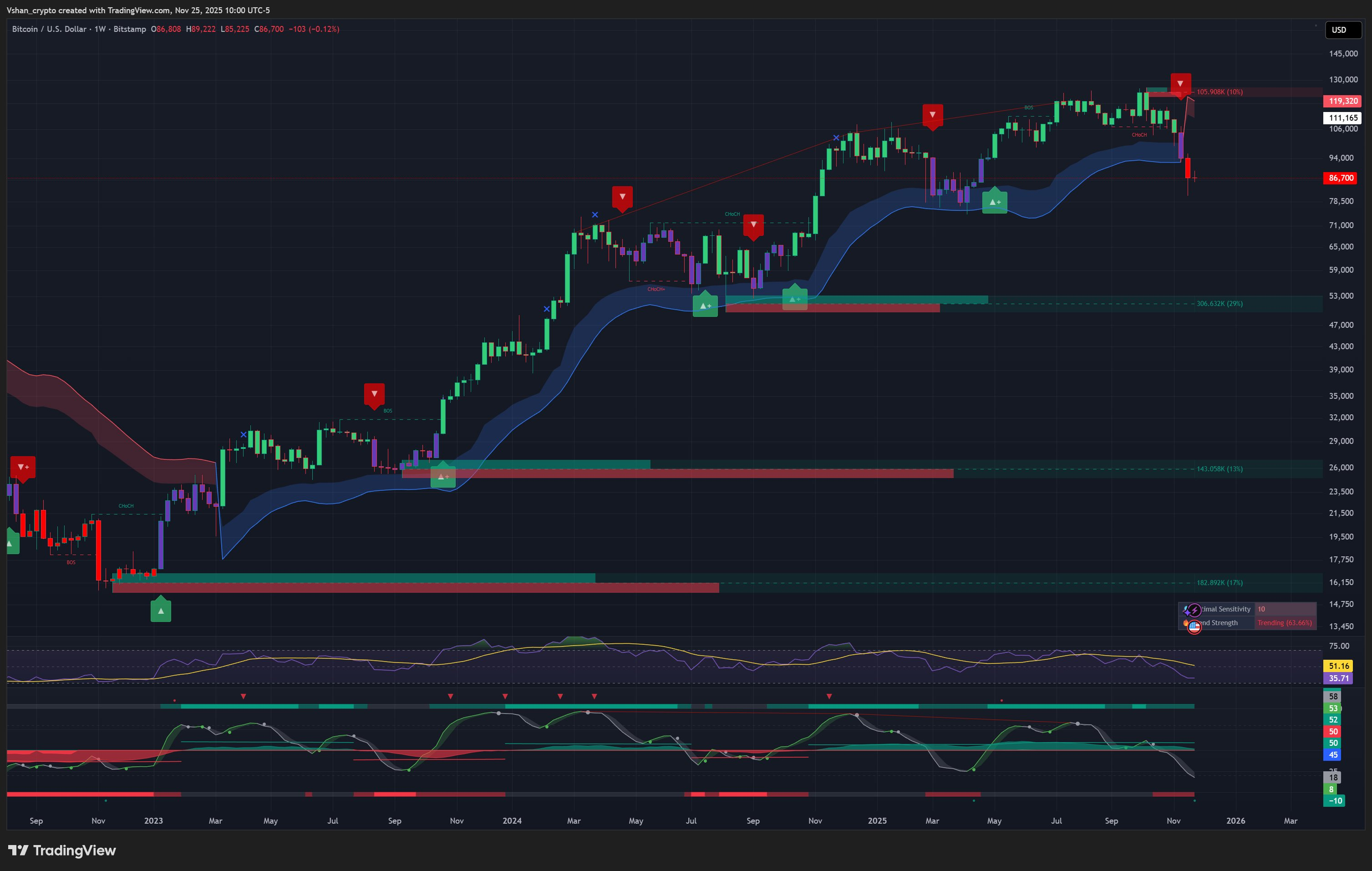Click the white 111,165 price label
Image resolution: width=1372 pixels, height=871 pixels.
coord(1342,118)
